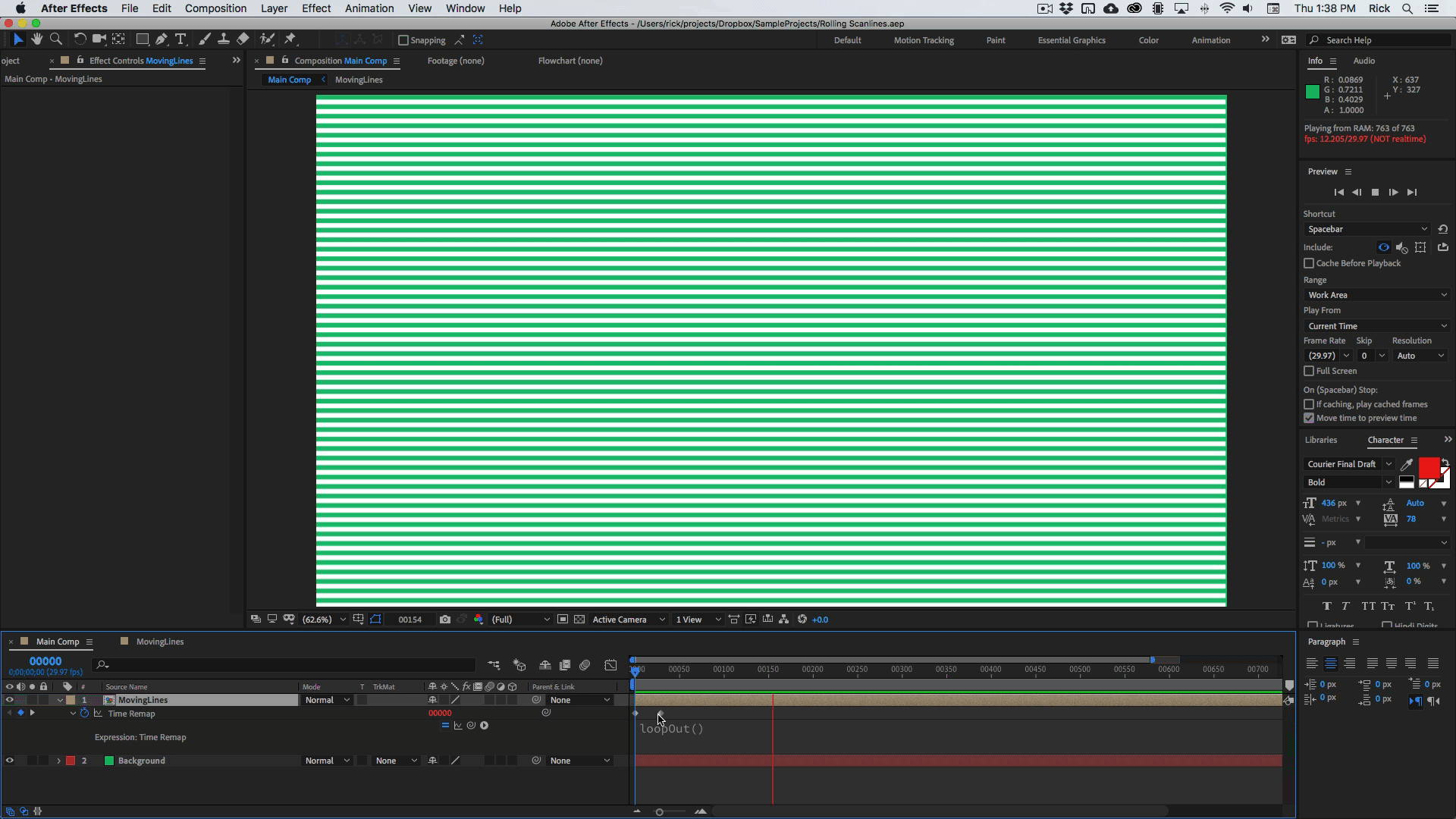Hide the Background layer with eye icon
The image size is (1456, 819).
(x=9, y=761)
